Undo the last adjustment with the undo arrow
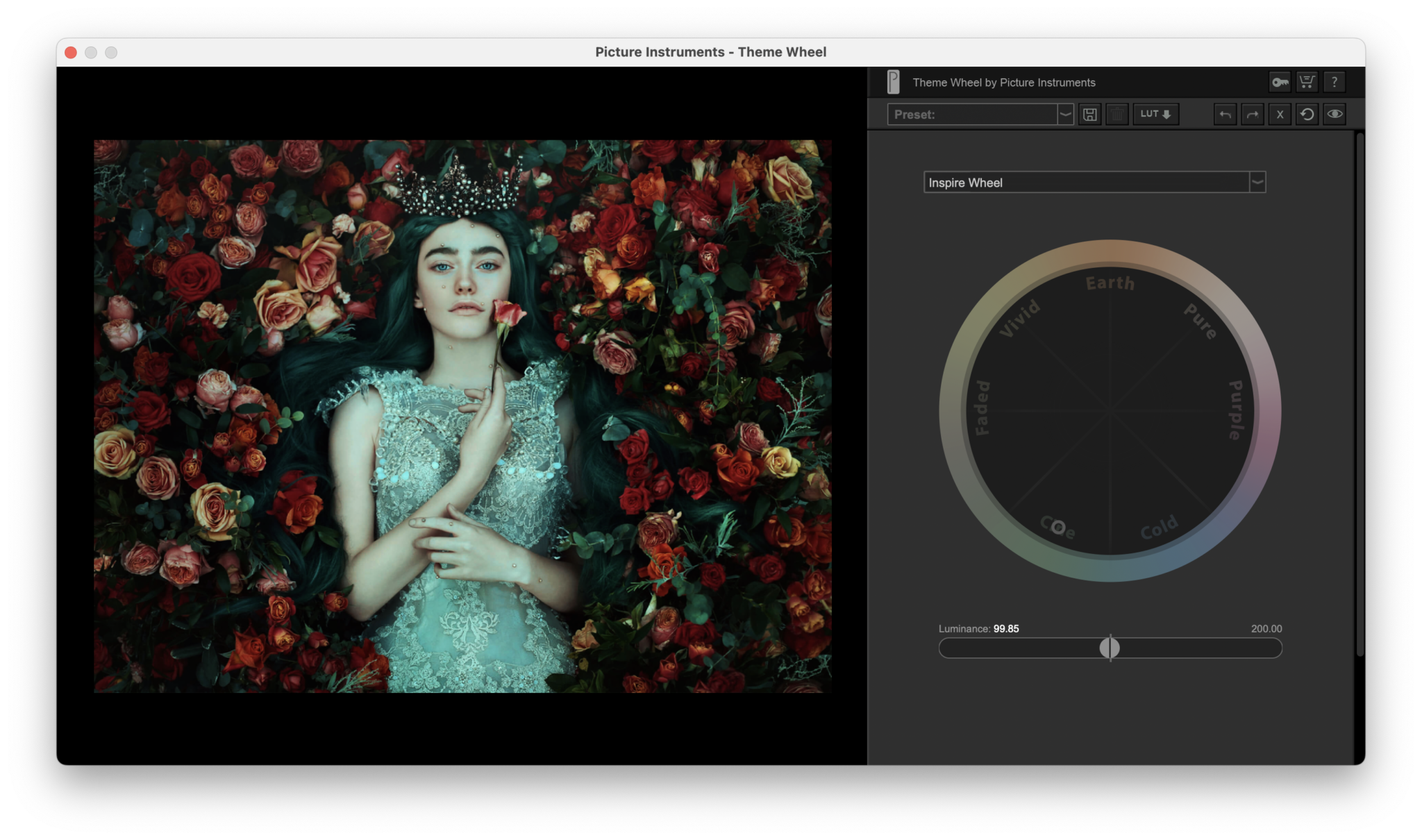1422x840 pixels. point(1226,115)
